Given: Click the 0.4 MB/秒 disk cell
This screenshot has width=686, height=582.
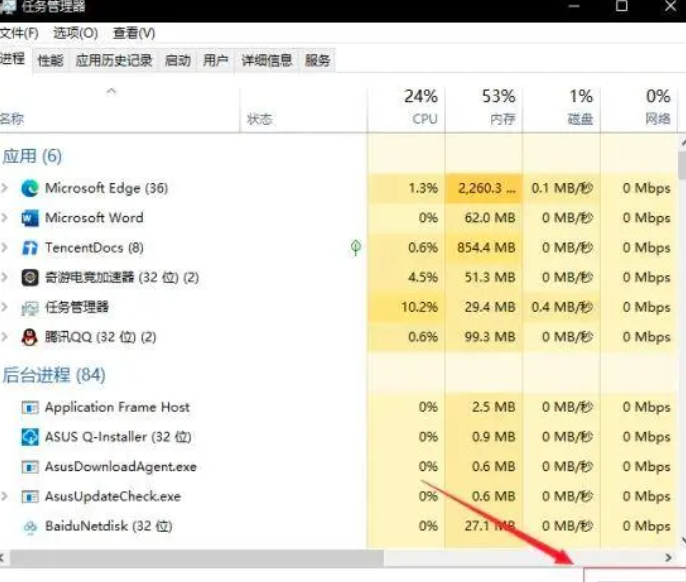Looking at the screenshot, I should click(561, 307).
